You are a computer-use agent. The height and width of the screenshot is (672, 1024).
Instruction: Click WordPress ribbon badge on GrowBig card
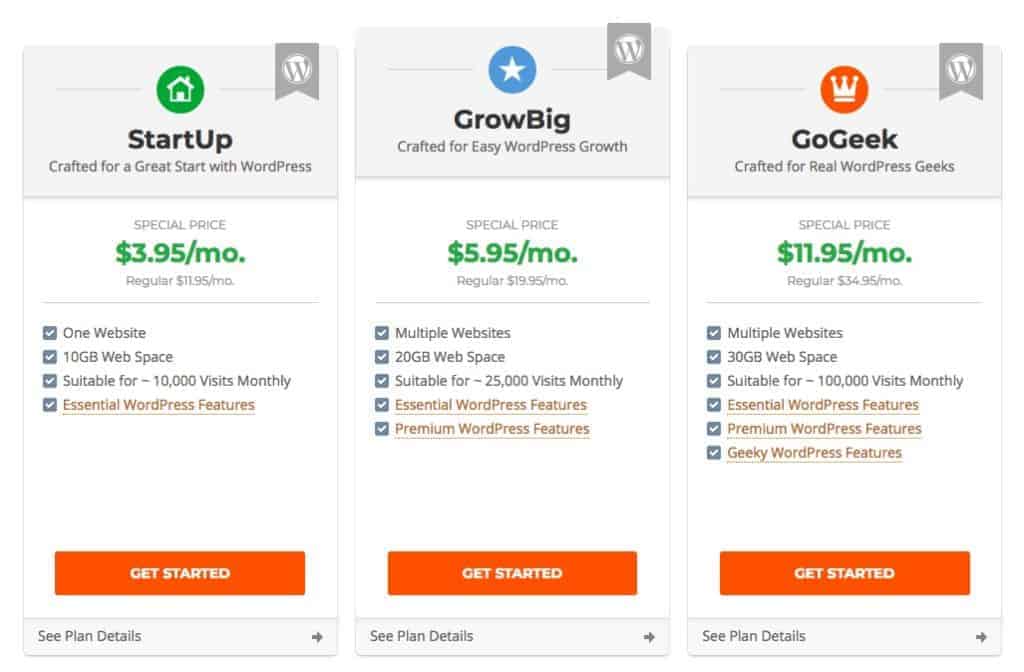click(629, 51)
